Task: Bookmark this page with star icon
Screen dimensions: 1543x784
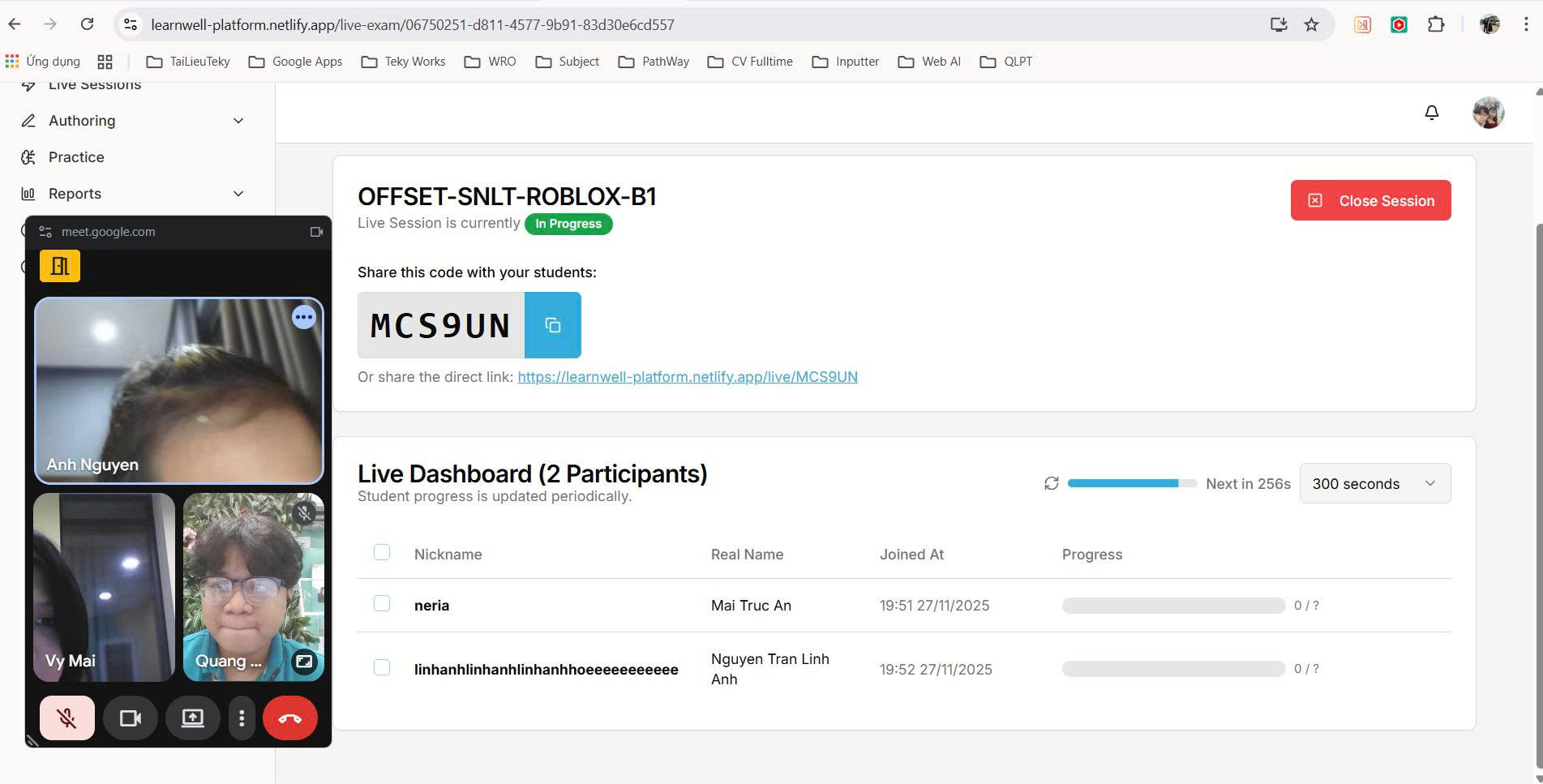Action: (1311, 24)
